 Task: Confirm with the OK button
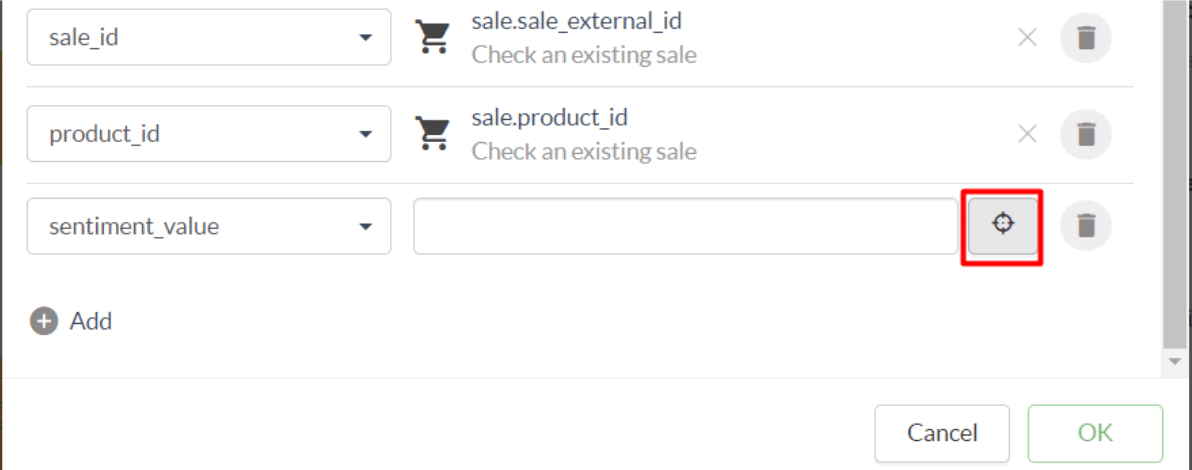pyautogui.click(x=1095, y=433)
